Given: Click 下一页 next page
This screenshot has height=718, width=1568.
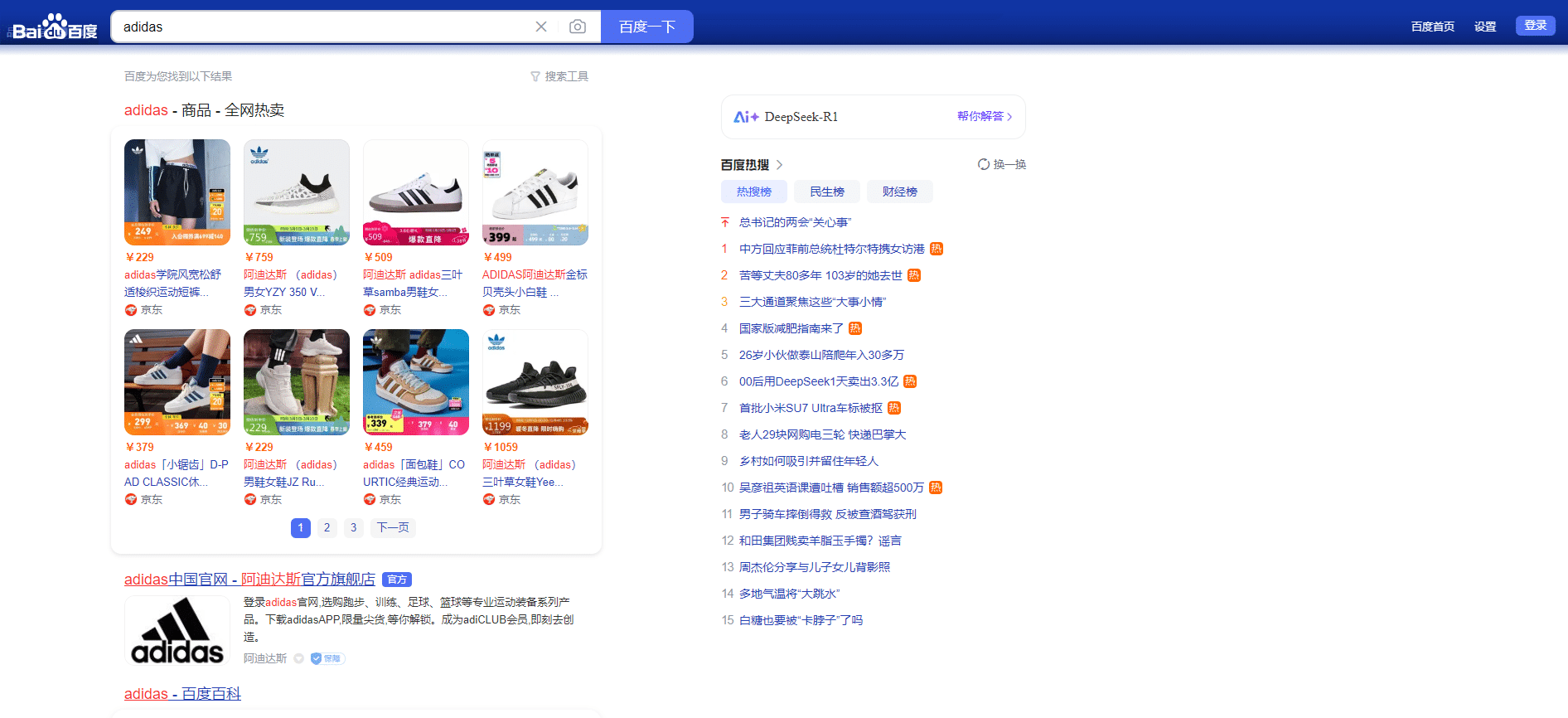Looking at the screenshot, I should point(393,527).
